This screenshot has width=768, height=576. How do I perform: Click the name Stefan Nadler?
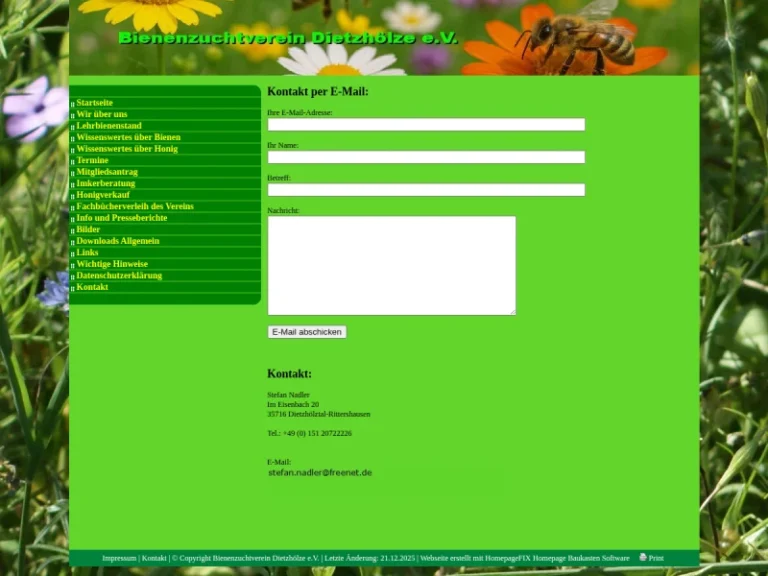click(288, 395)
